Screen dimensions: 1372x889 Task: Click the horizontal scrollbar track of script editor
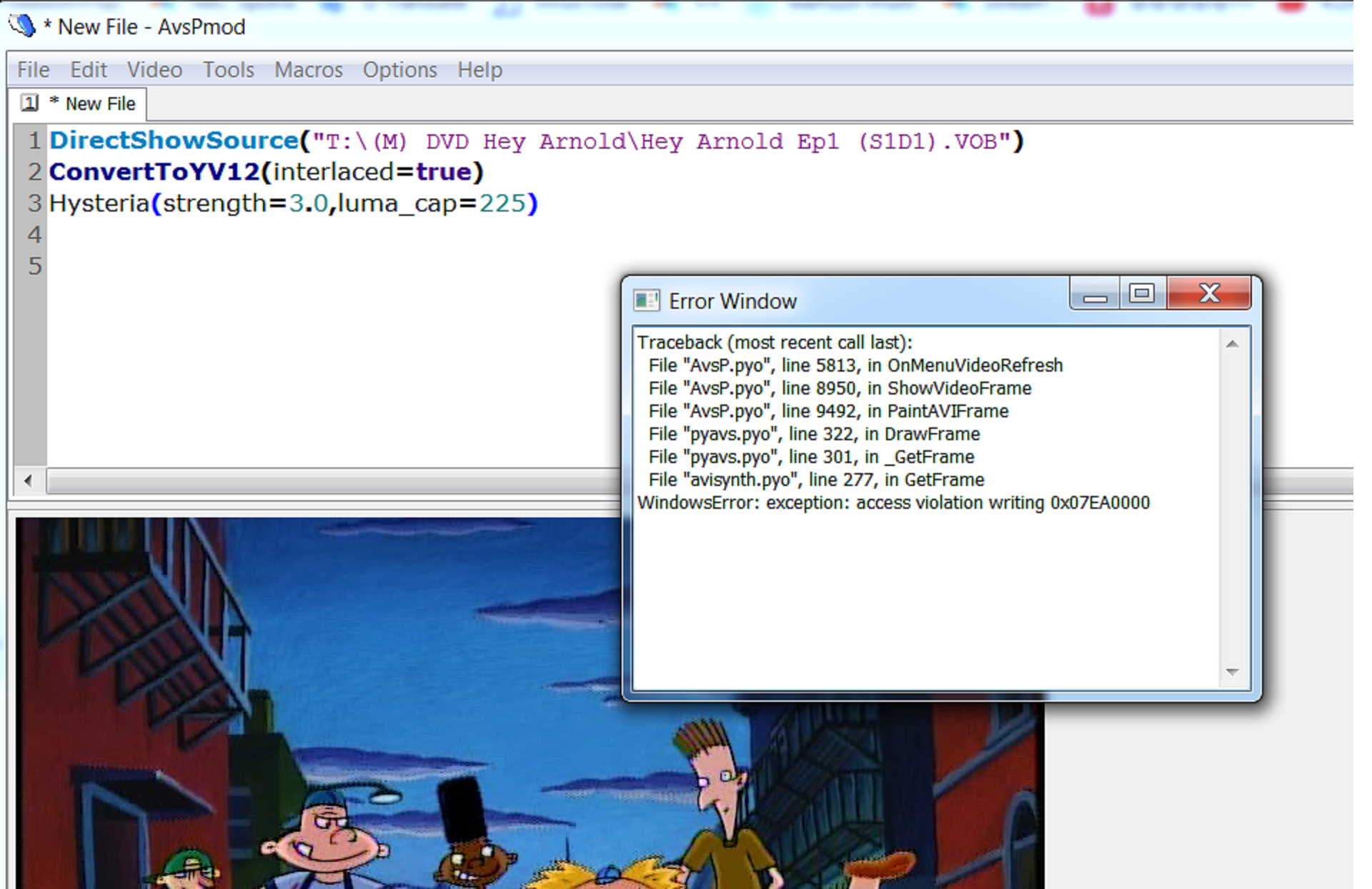[322, 481]
